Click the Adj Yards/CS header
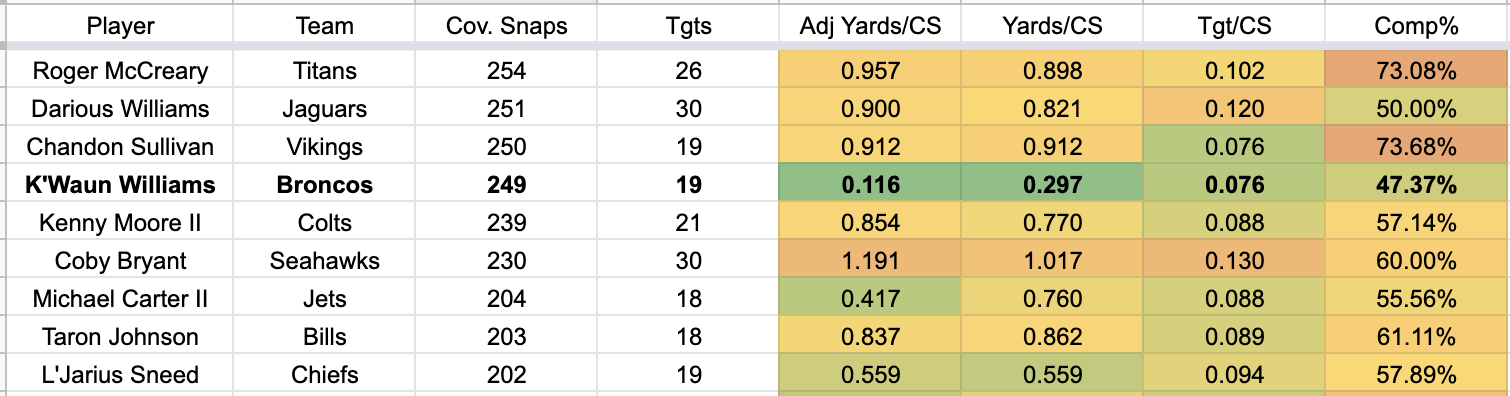The height and width of the screenshot is (396, 1510). click(870, 26)
